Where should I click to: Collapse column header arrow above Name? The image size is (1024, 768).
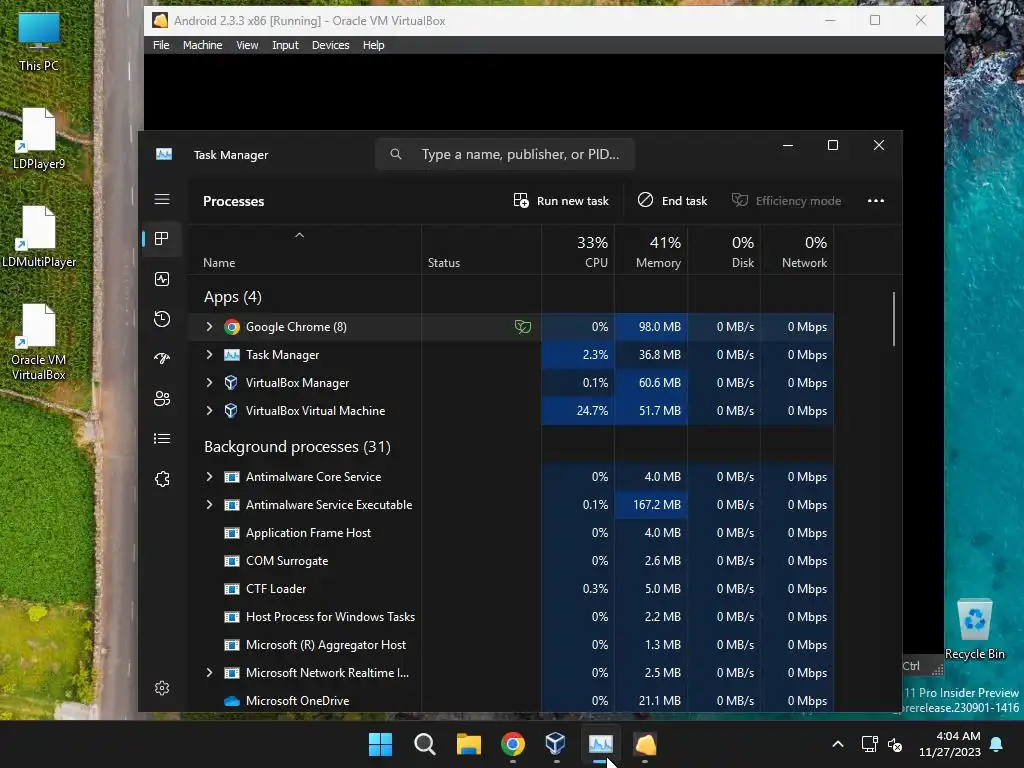[x=299, y=235]
